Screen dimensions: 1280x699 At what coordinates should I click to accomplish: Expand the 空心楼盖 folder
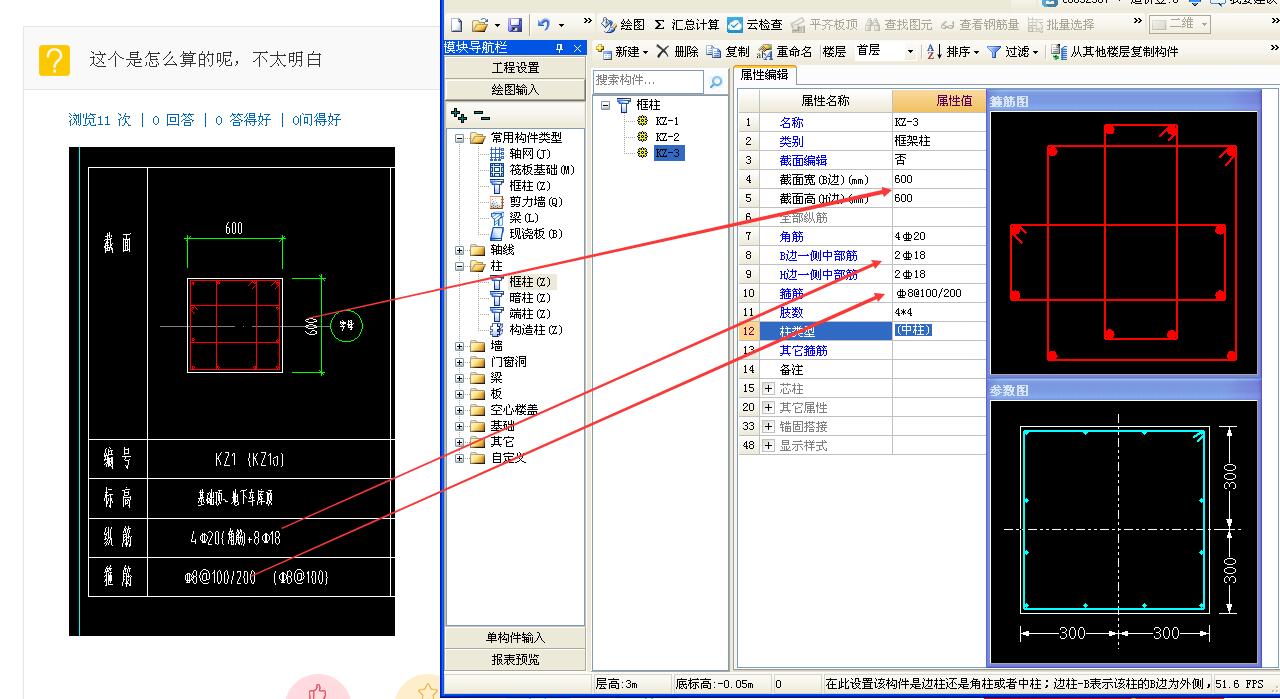[x=460, y=410]
